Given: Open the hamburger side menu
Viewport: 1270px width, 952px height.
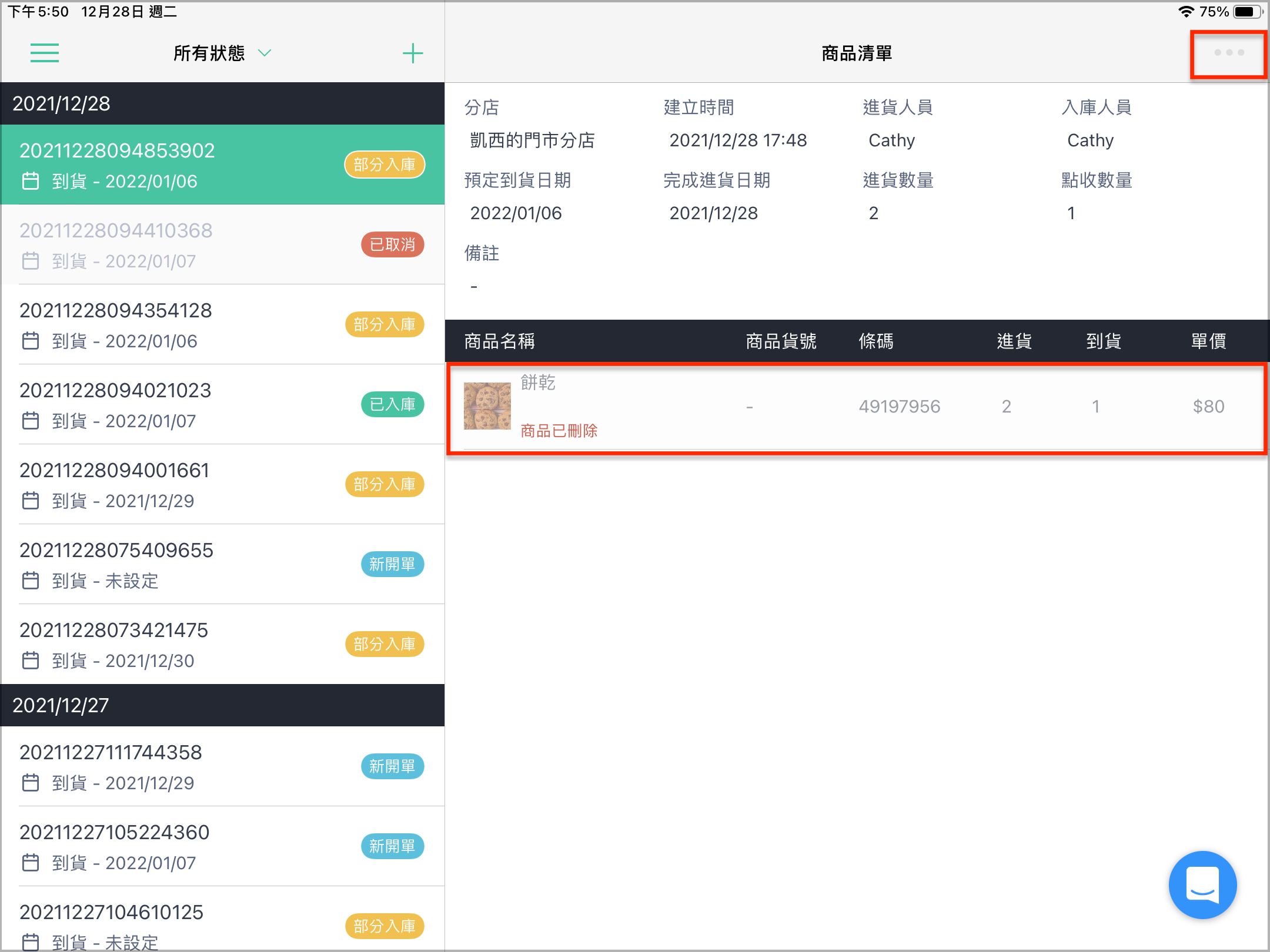Looking at the screenshot, I should 45,53.
